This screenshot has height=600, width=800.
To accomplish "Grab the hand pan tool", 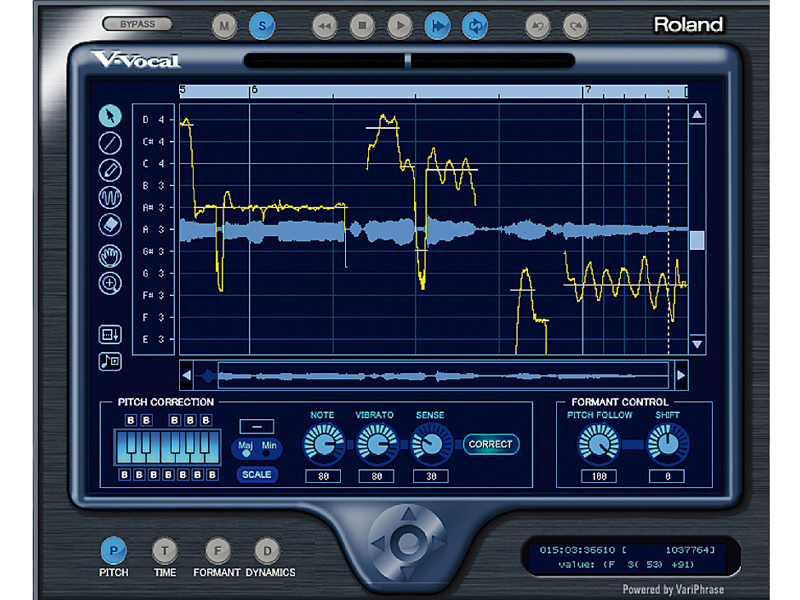I will [111, 256].
